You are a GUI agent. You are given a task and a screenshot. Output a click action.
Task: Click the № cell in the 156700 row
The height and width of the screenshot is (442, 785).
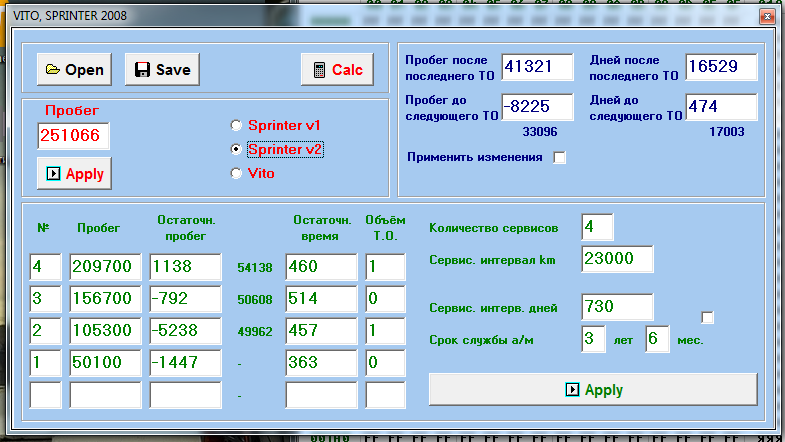pyautogui.click(x=45, y=299)
